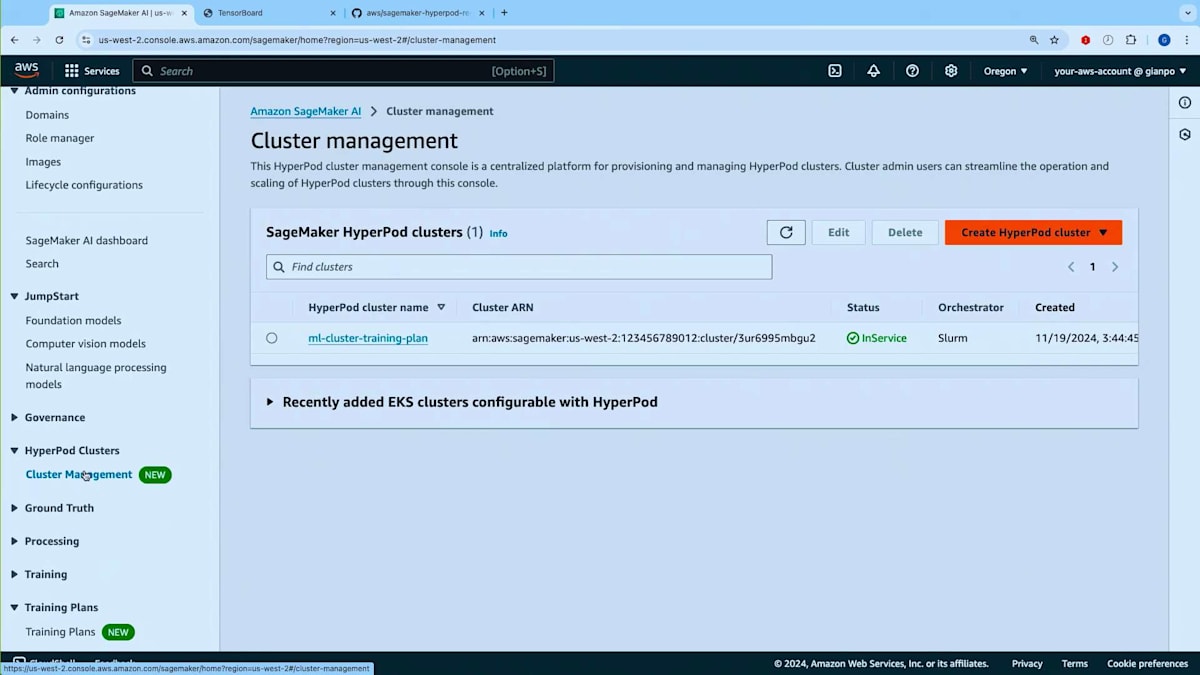1200x675 pixels.
Task: Open the sidebar Search item
Action: [x=42, y=264]
